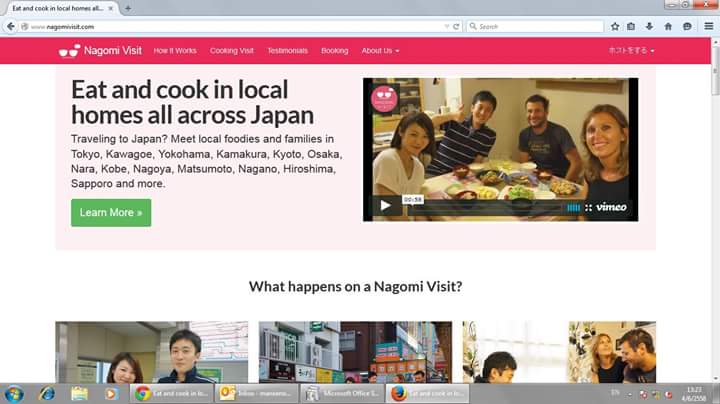Viewport: 720px width, 404px height.
Task: Close the 'Eat and cook in local homes' tab
Action: [x=111, y=8]
